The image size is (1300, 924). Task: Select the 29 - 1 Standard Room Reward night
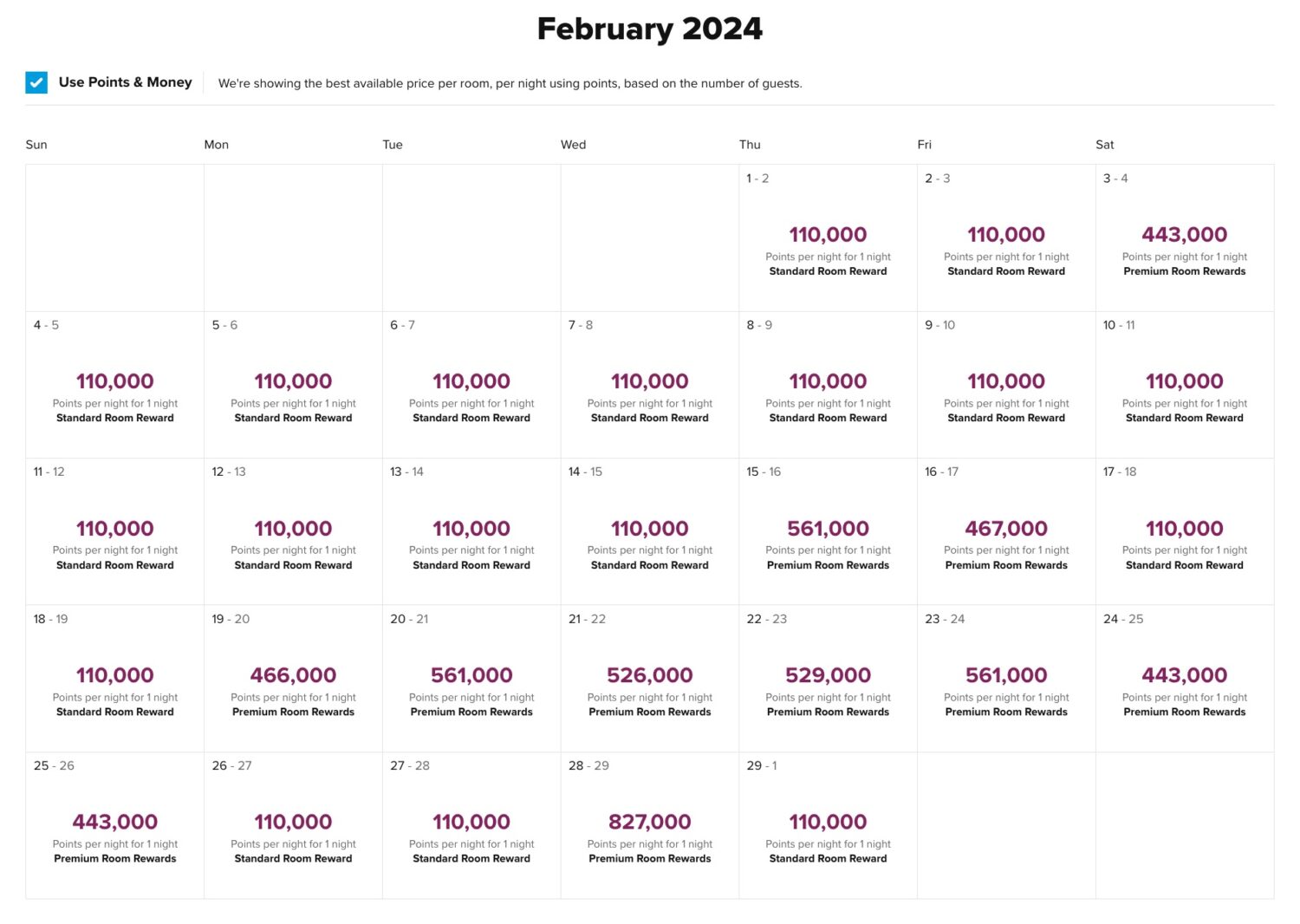[x=828, y=825]
